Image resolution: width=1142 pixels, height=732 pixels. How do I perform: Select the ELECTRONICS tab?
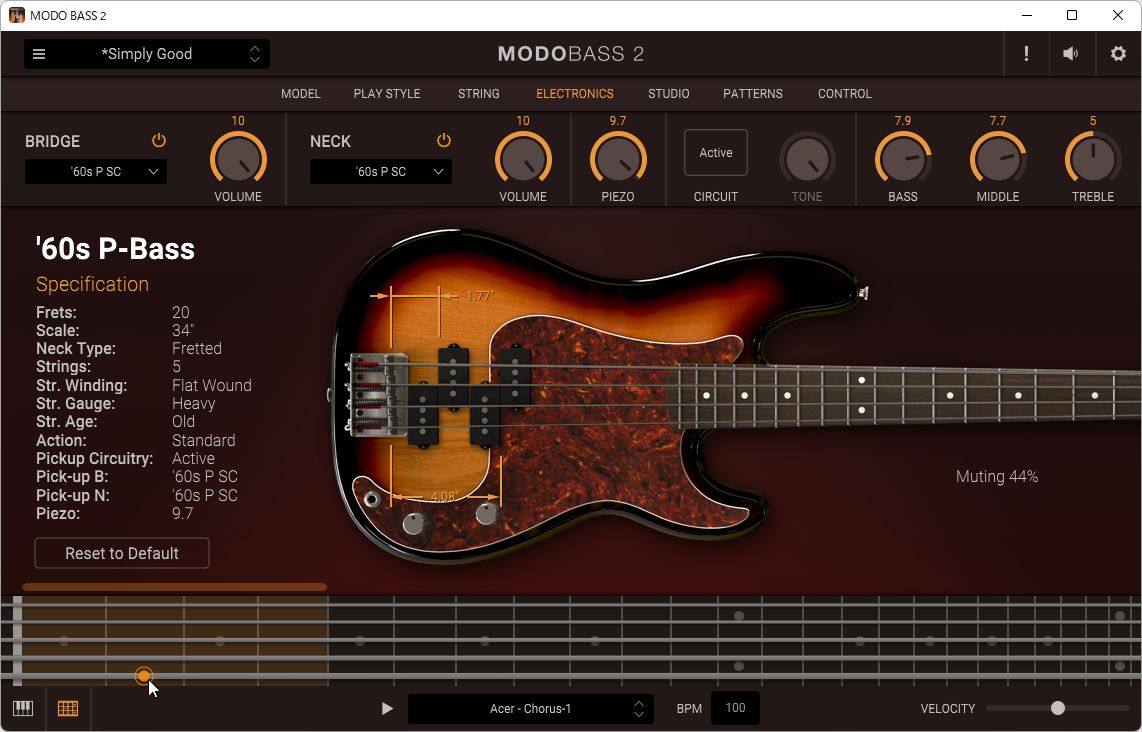(x=575, y=94)
